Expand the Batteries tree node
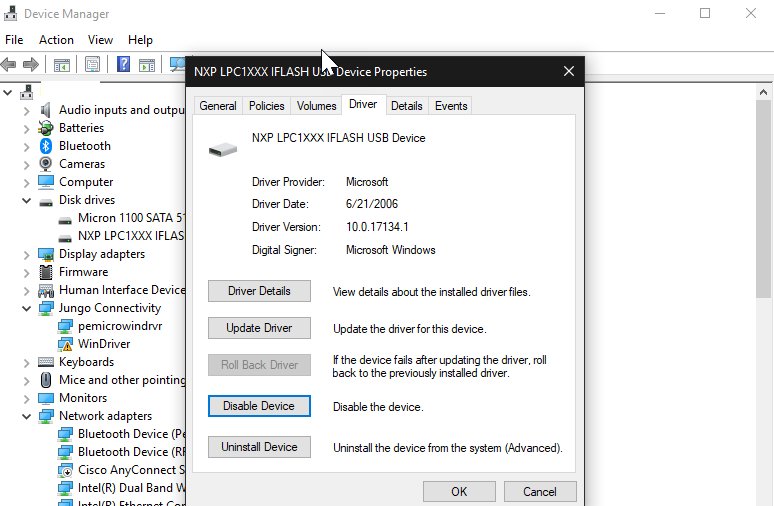The width and height of the screenshot is (774, 506). click(x=27, y=129)
